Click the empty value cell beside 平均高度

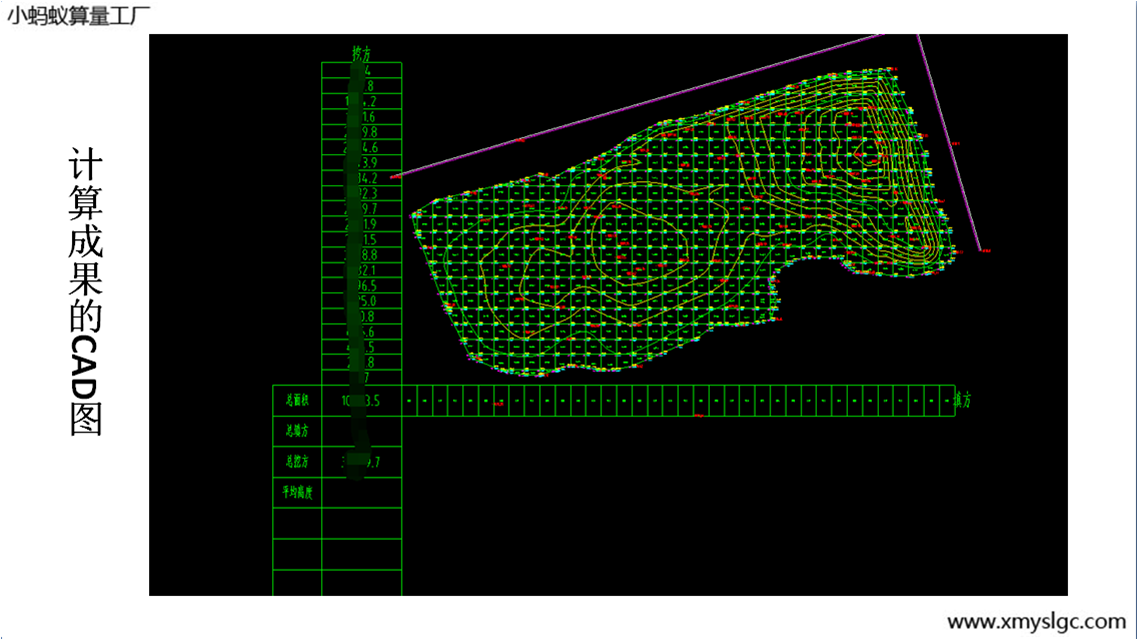tap(362, 492)
